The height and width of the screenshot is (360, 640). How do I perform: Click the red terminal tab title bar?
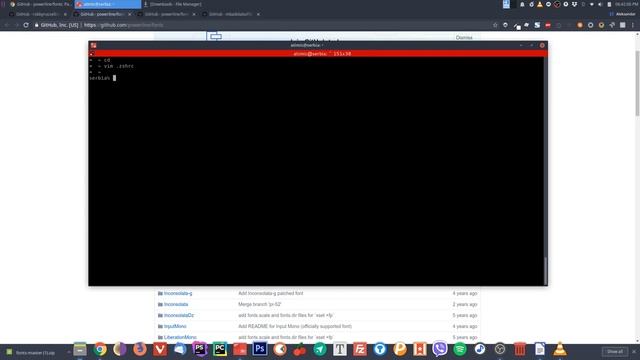pos(318,53)
